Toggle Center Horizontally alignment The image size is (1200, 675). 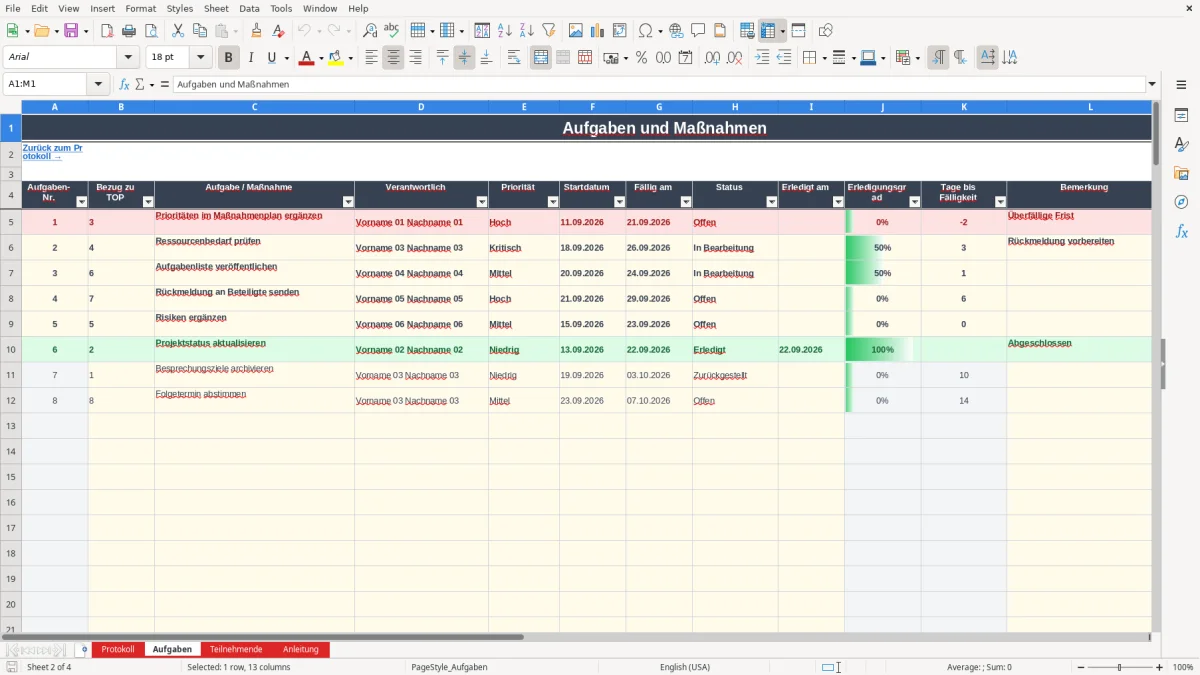tap(394, 58)
